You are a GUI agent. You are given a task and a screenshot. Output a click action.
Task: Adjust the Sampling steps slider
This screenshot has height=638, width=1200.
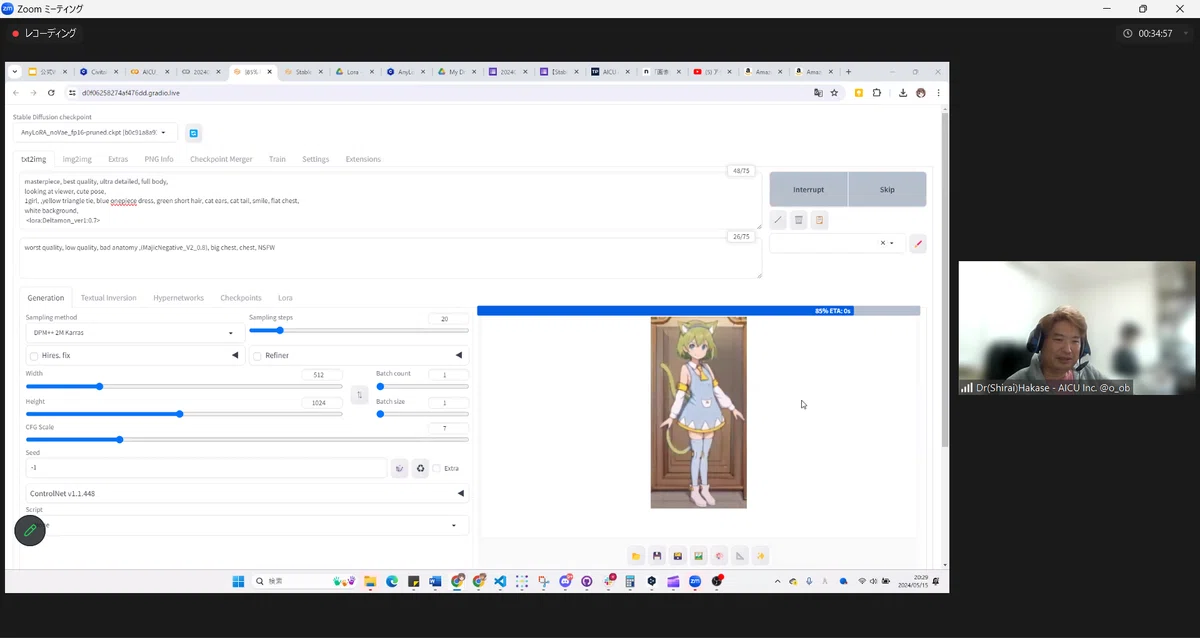tap(359, 330)
